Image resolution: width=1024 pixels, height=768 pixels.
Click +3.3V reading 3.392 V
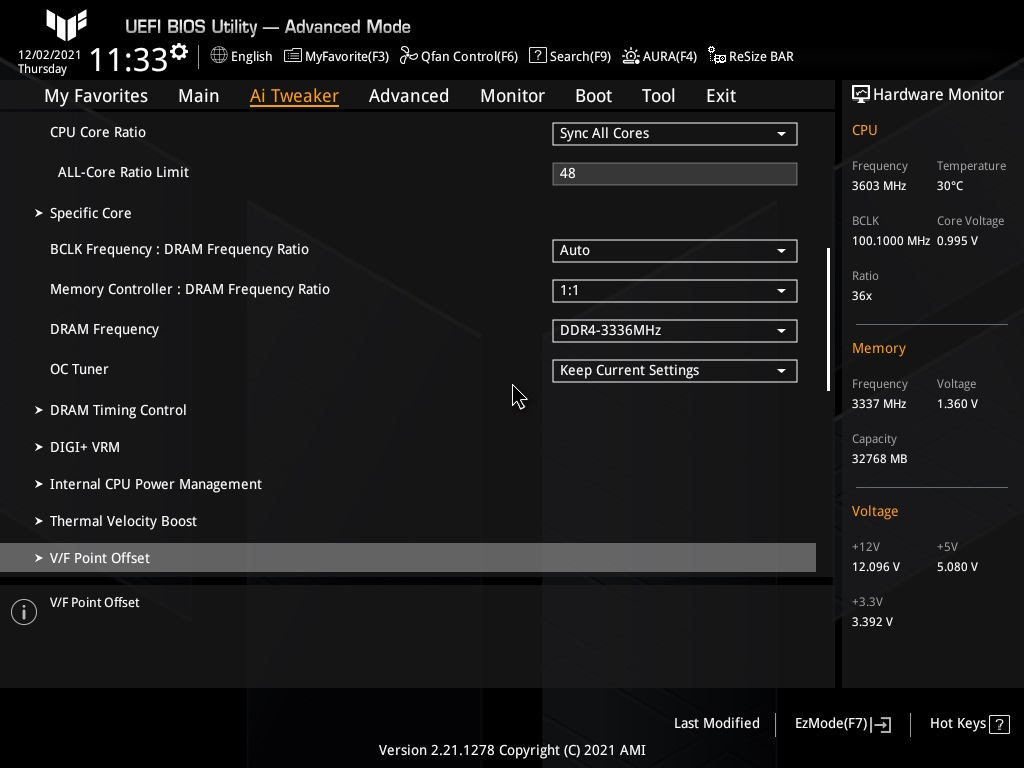(872, 622)
